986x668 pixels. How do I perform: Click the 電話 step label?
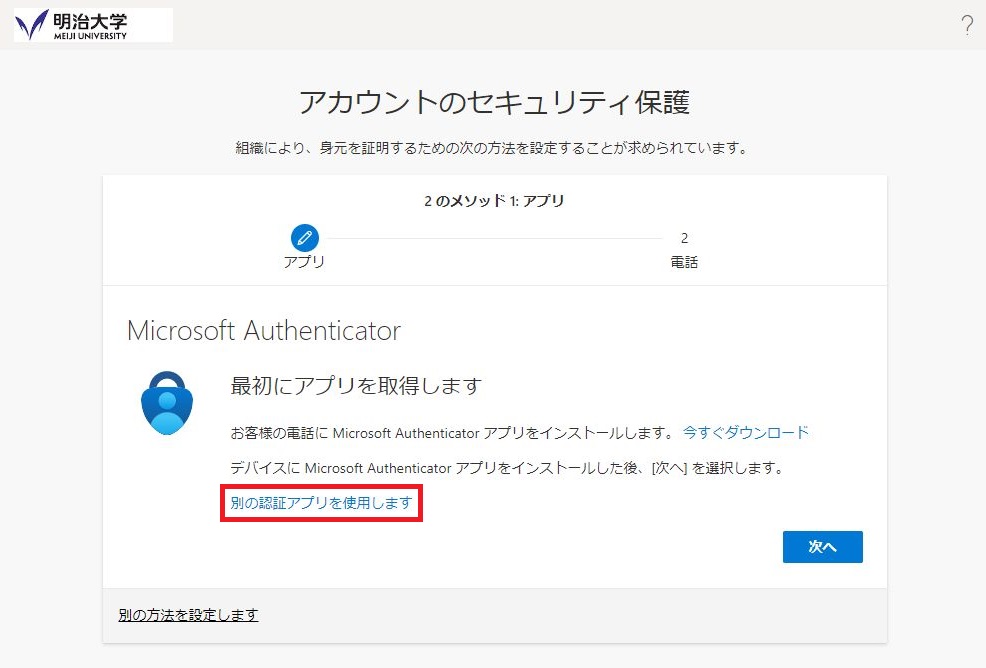(x=684, y=262)
